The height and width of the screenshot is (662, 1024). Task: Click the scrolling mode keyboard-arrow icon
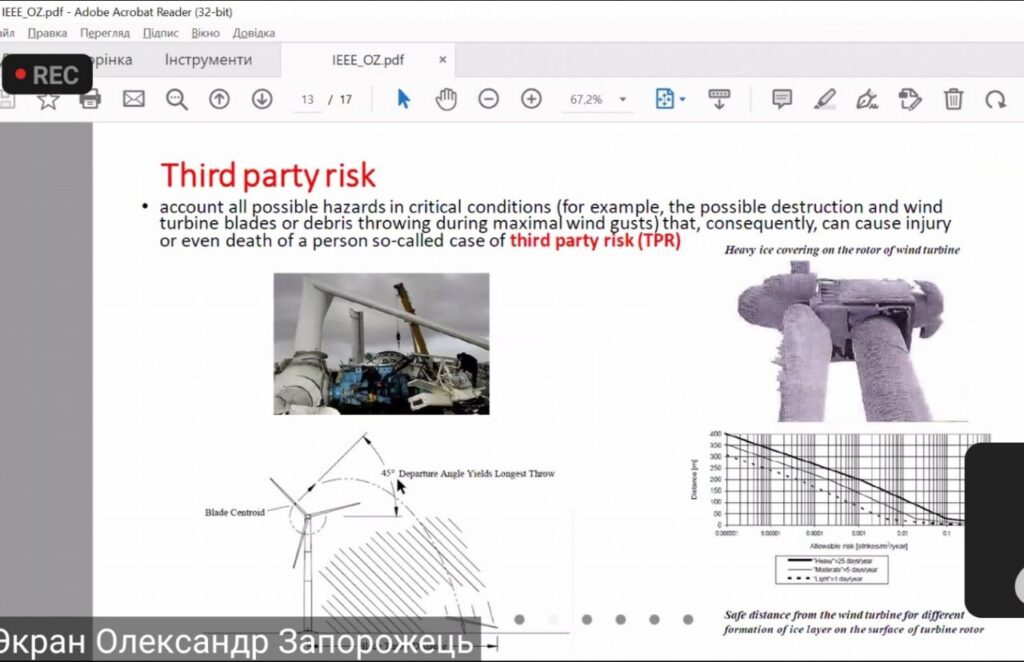pyautogui.click(x=719, y=99)
